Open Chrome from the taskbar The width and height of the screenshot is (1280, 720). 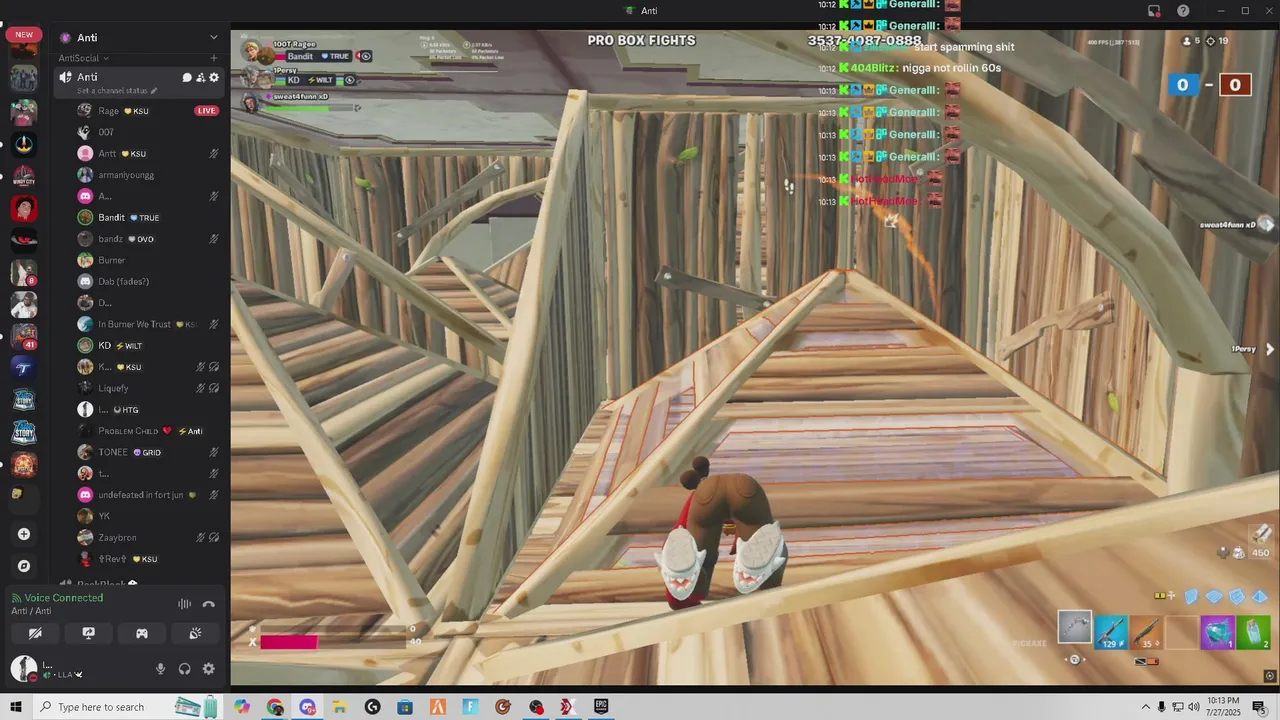[275, 707]
